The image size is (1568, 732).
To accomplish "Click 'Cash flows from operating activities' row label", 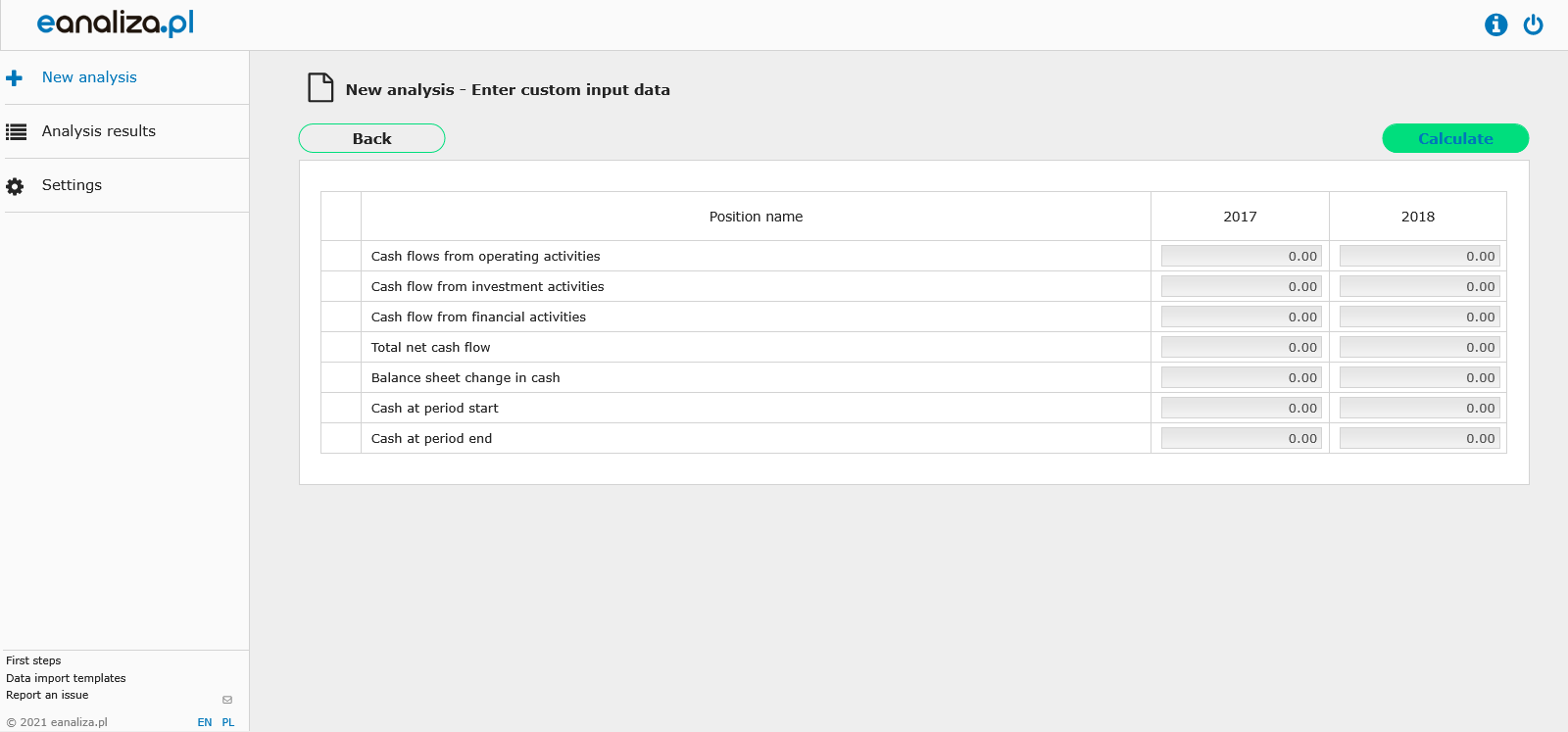I will click(485, 256).
